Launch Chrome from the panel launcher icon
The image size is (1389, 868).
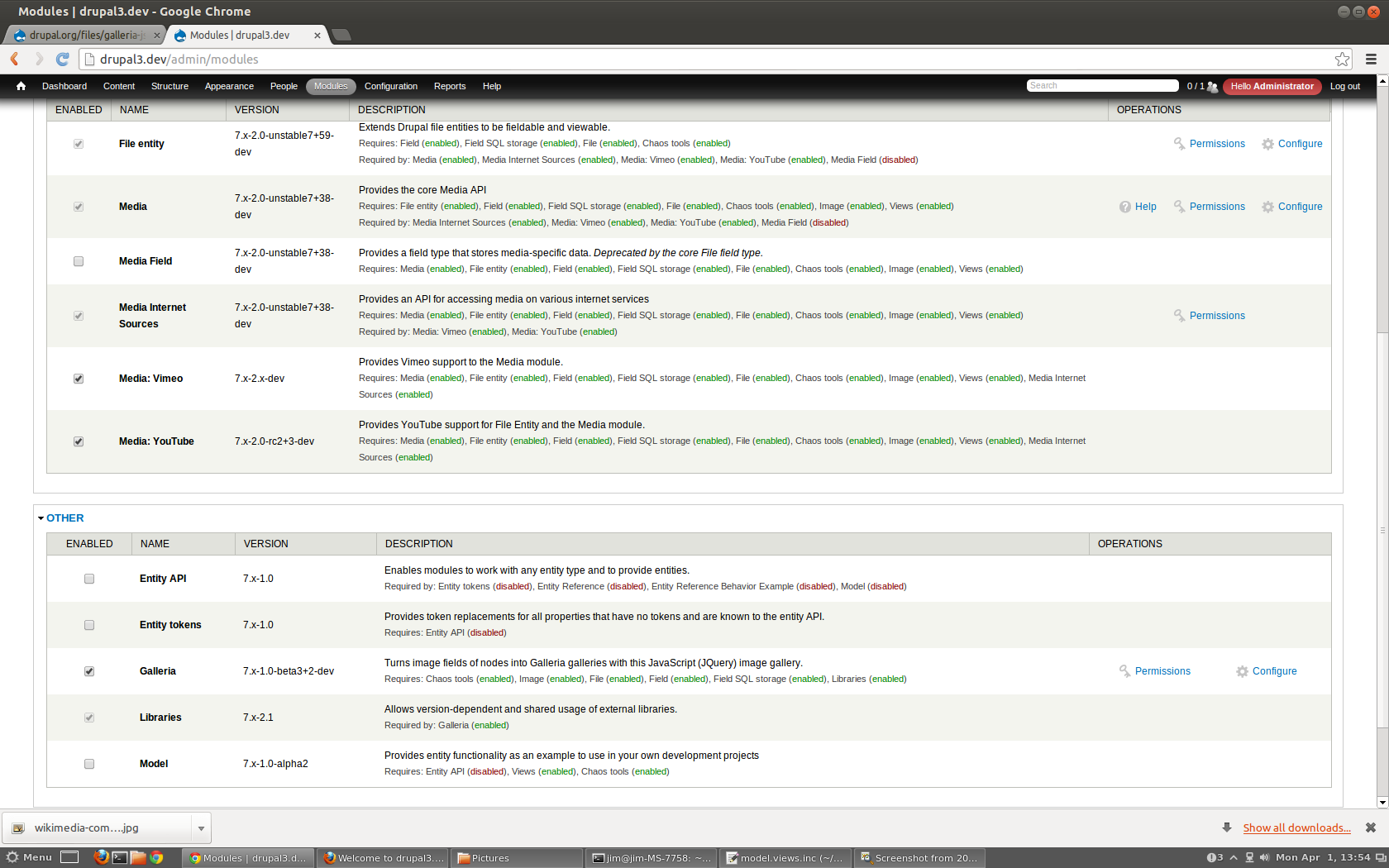click(x=156, y=857)
